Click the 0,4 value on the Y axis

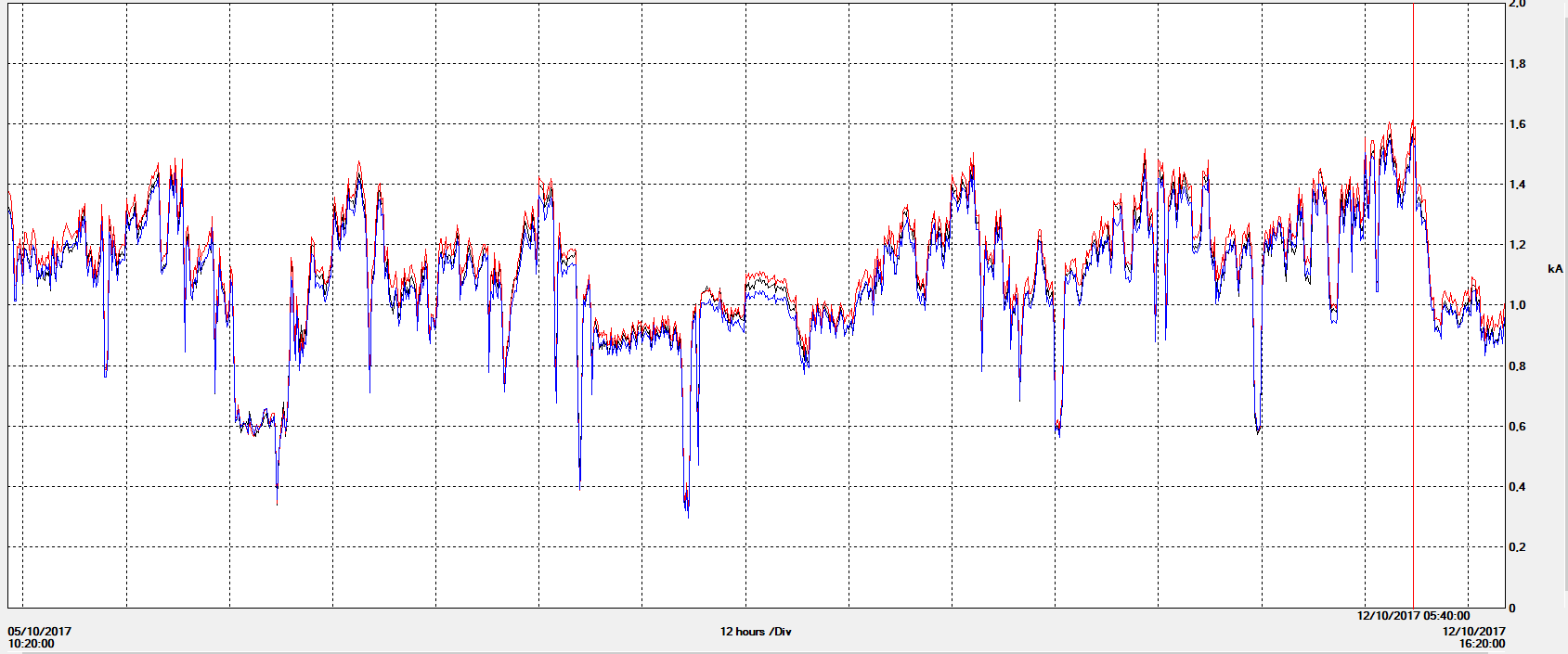click(1517, 487)
